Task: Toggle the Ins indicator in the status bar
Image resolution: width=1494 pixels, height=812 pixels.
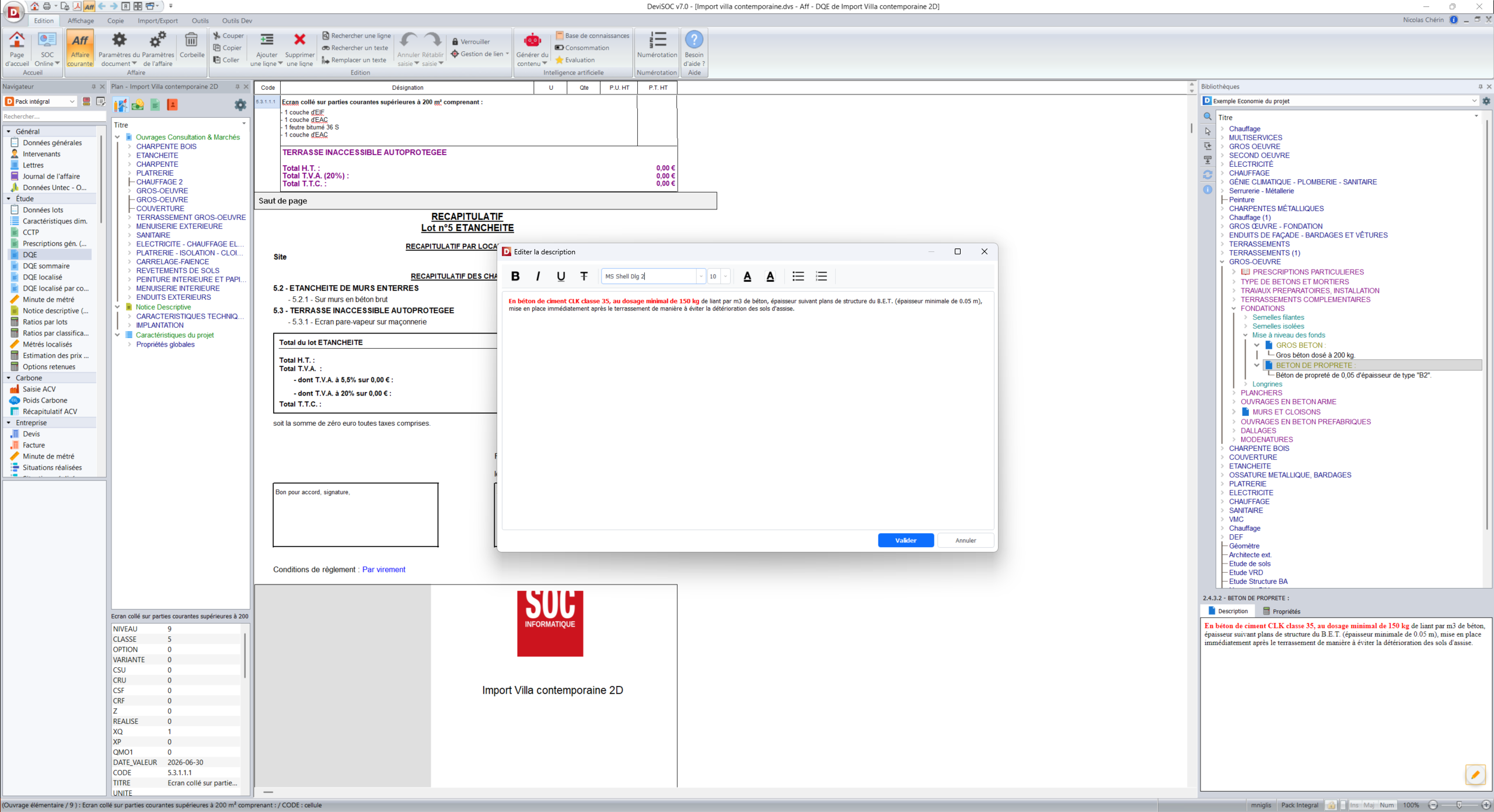Action: pos(1354,805)
